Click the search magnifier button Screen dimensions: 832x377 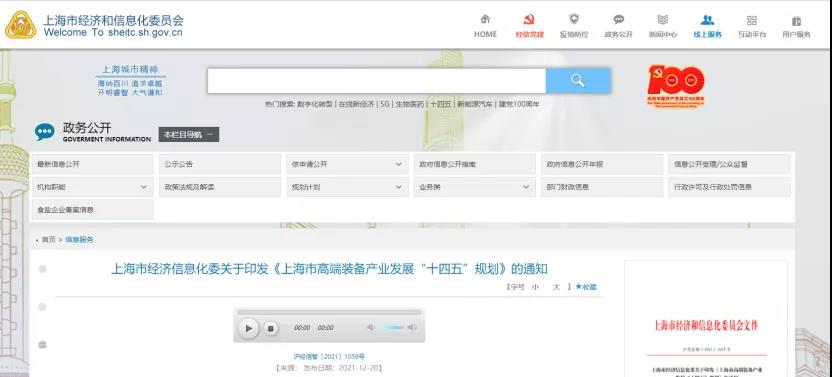coord(578,81)
